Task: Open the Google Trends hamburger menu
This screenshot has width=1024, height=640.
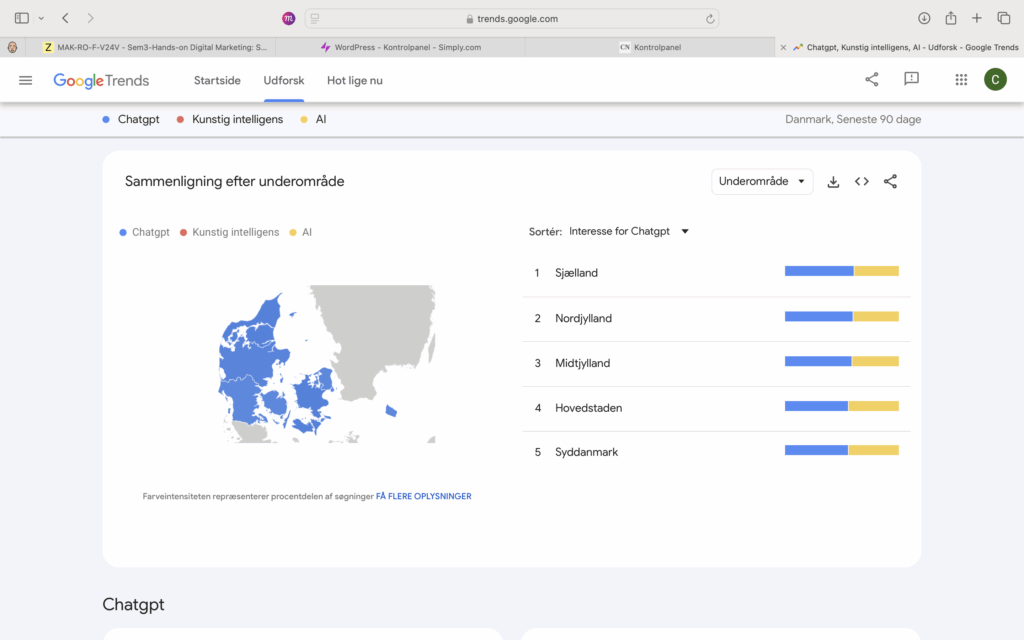Action: tap(26, 80)
